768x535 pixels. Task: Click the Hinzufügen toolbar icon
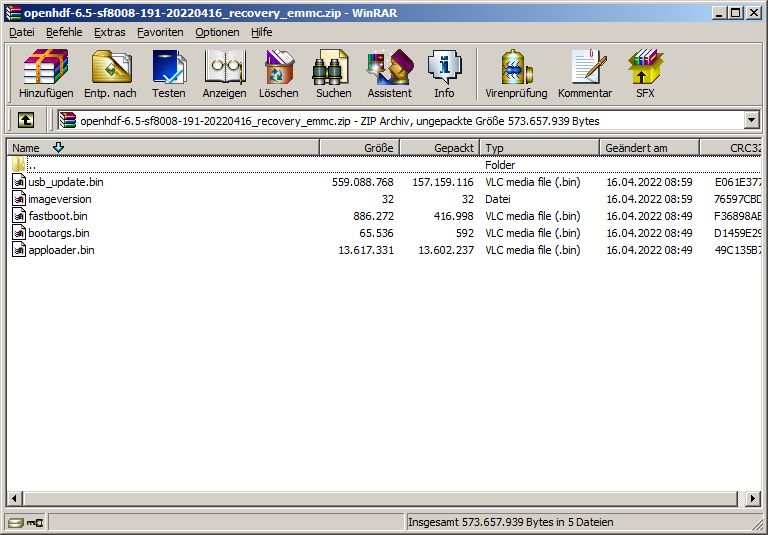click(x=46, y=67)
